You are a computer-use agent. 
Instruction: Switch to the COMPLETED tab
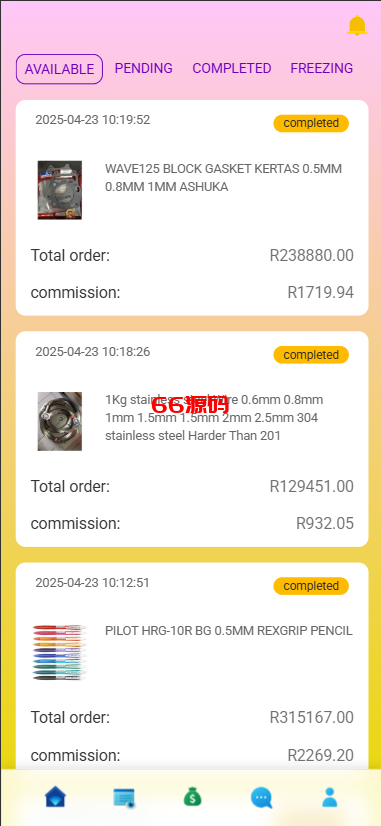[232, 68]
